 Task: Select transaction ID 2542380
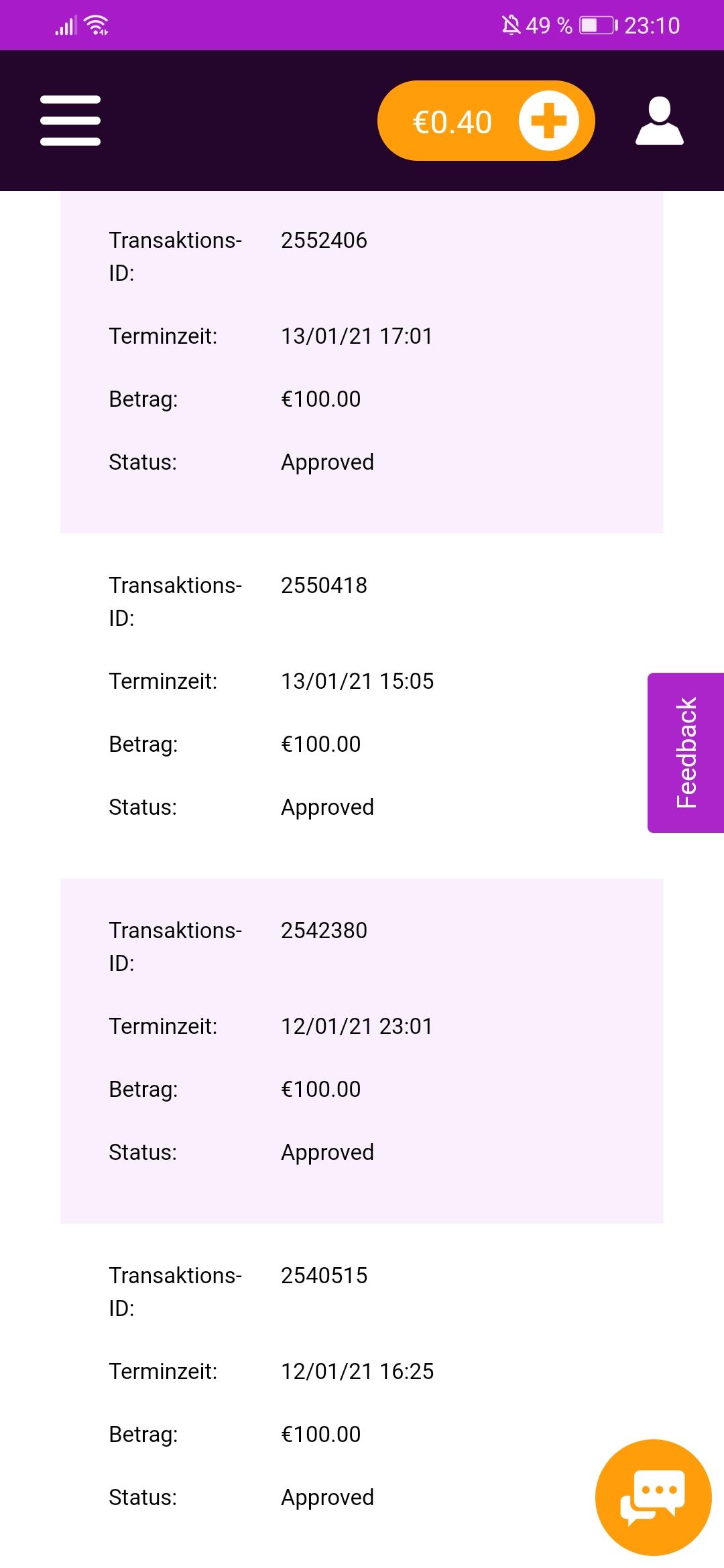pos(324,930)
